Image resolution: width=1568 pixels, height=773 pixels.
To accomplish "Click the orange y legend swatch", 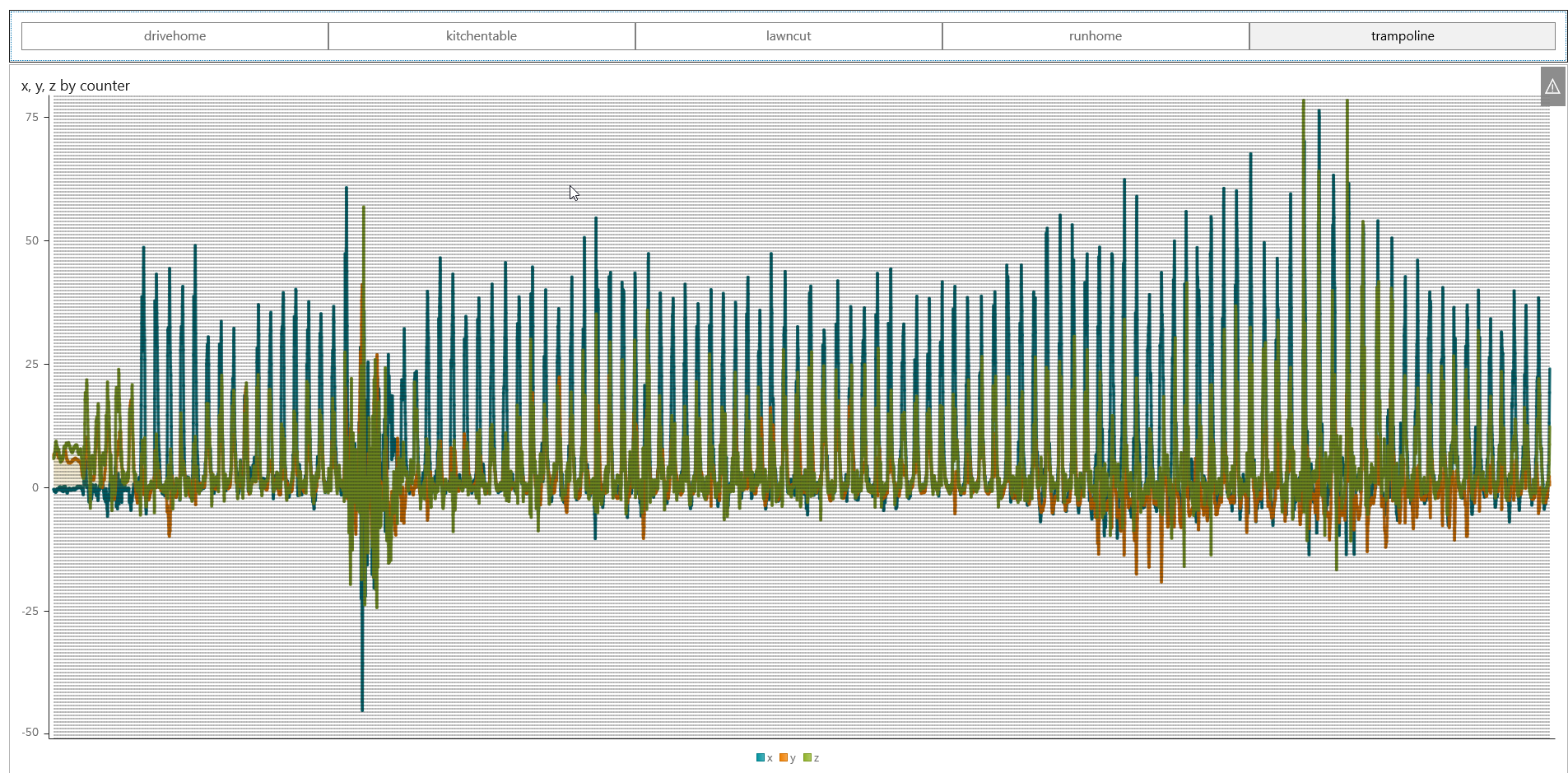I will pyautogui.click(x=784, y=758).
